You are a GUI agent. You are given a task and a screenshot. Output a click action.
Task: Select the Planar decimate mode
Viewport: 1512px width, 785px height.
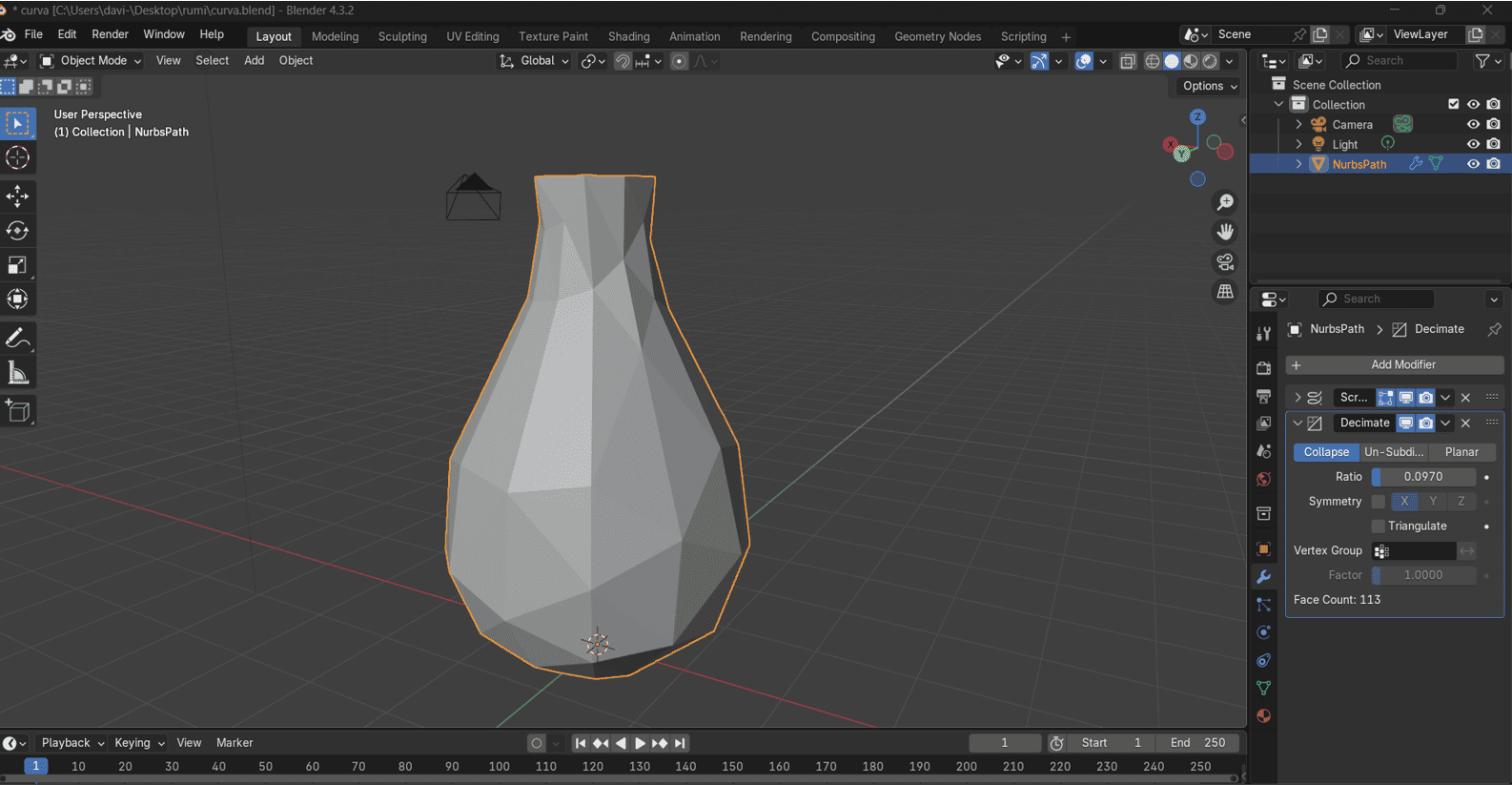point(1461,452)
